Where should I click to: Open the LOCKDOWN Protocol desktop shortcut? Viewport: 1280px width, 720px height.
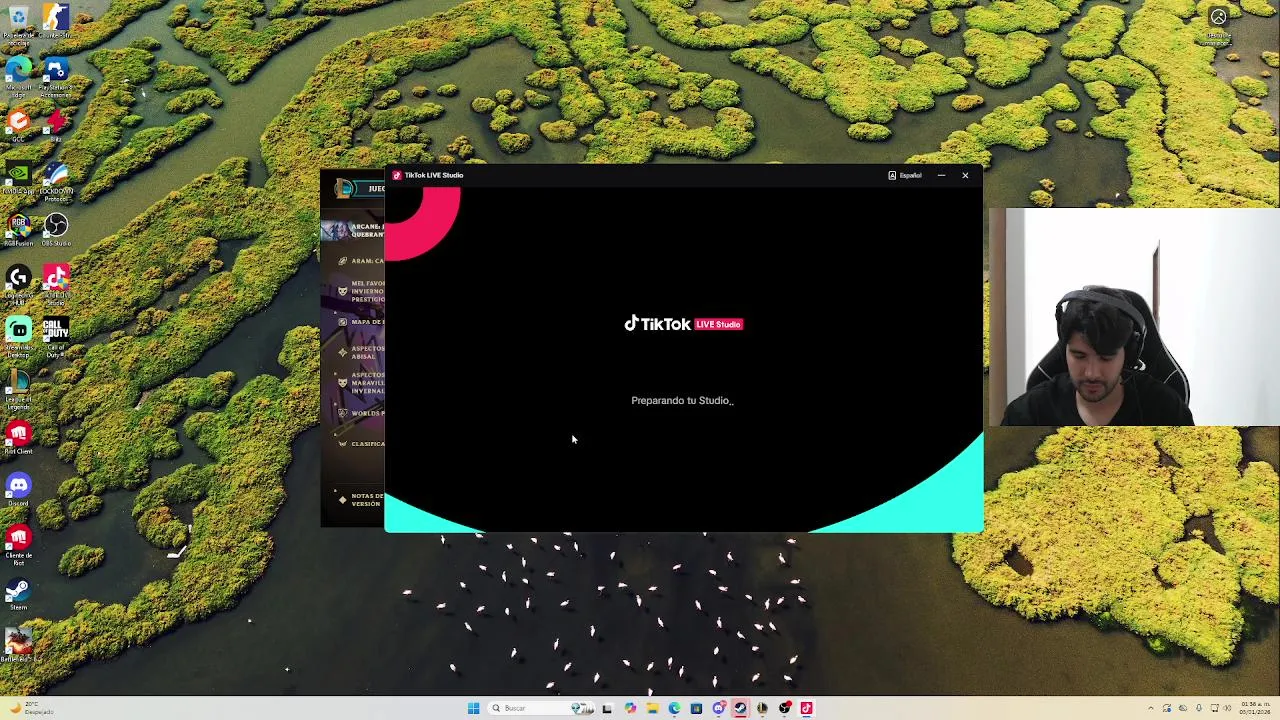click(56, 179)
